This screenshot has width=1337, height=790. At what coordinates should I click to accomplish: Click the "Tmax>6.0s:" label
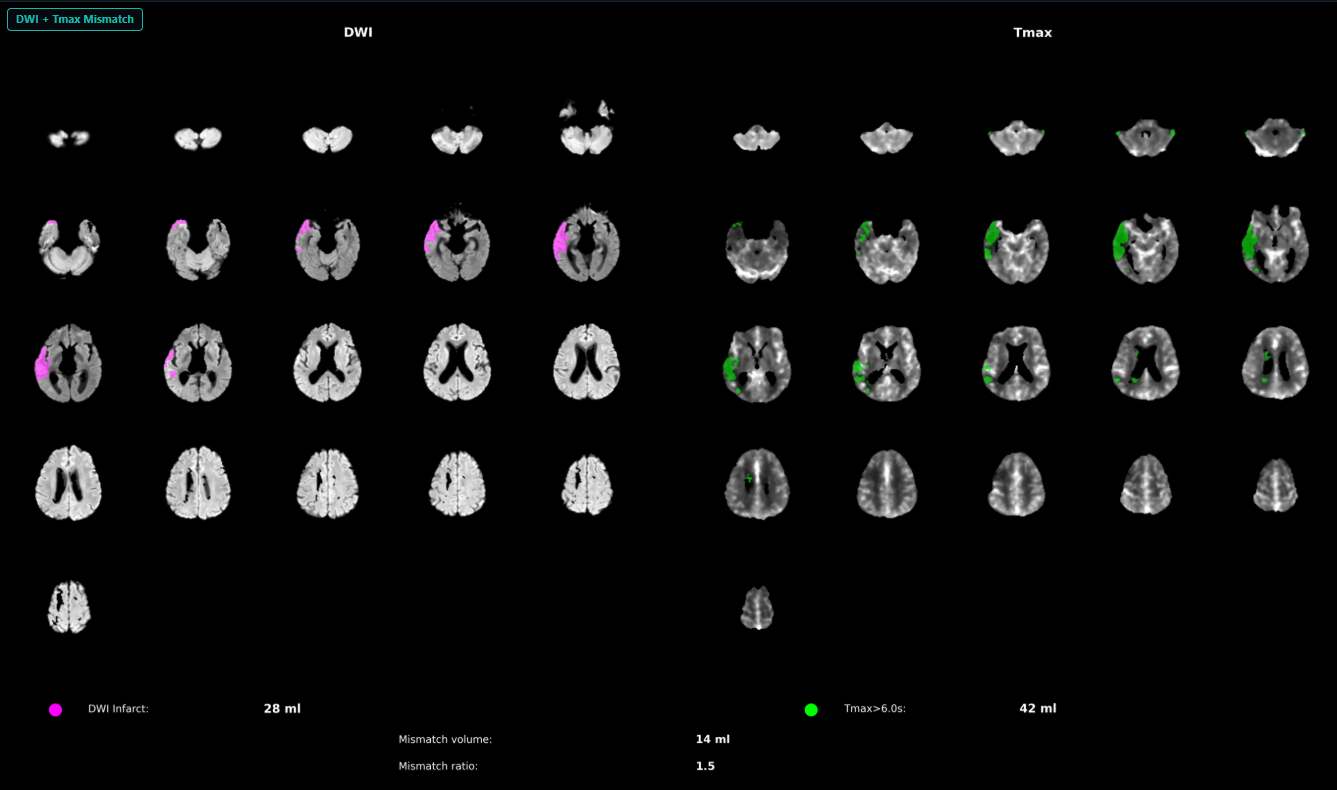pyautogui.click(x=875, y=709)
